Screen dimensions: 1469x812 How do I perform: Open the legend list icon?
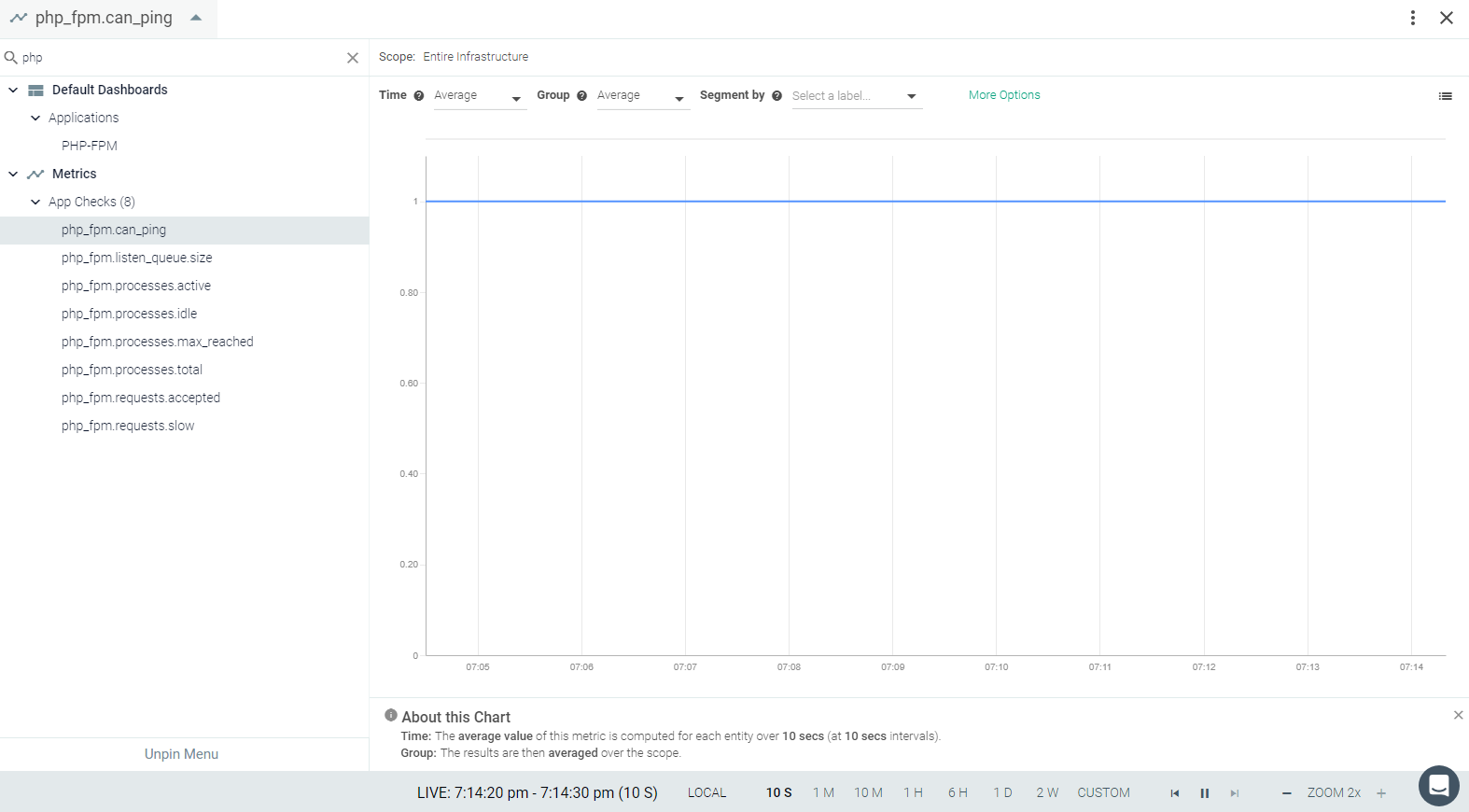coord(1446,96)
